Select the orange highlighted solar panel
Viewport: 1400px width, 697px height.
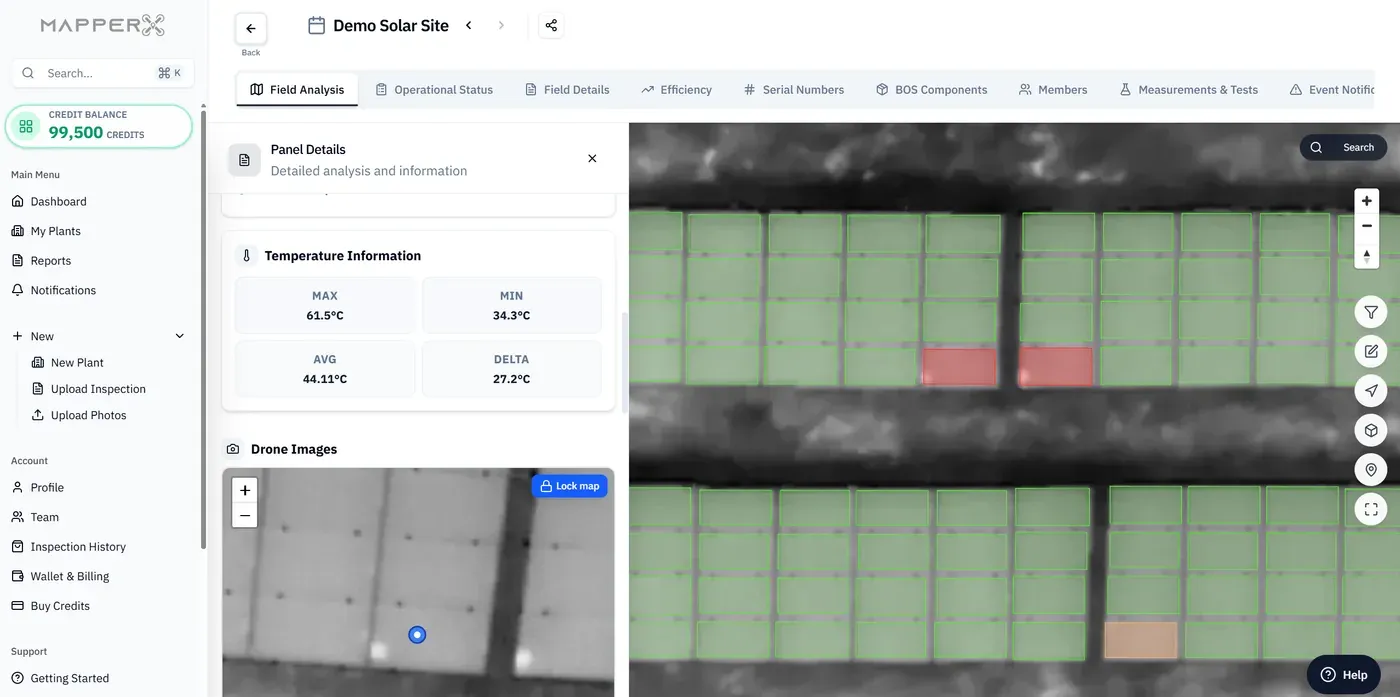(1141, 640)
